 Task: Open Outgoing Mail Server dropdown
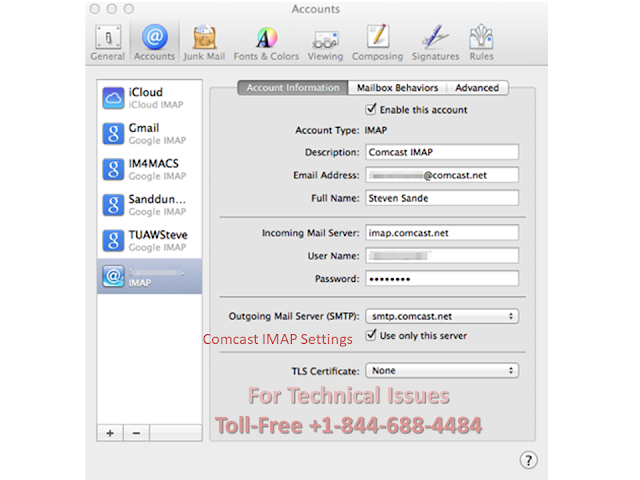442,316
